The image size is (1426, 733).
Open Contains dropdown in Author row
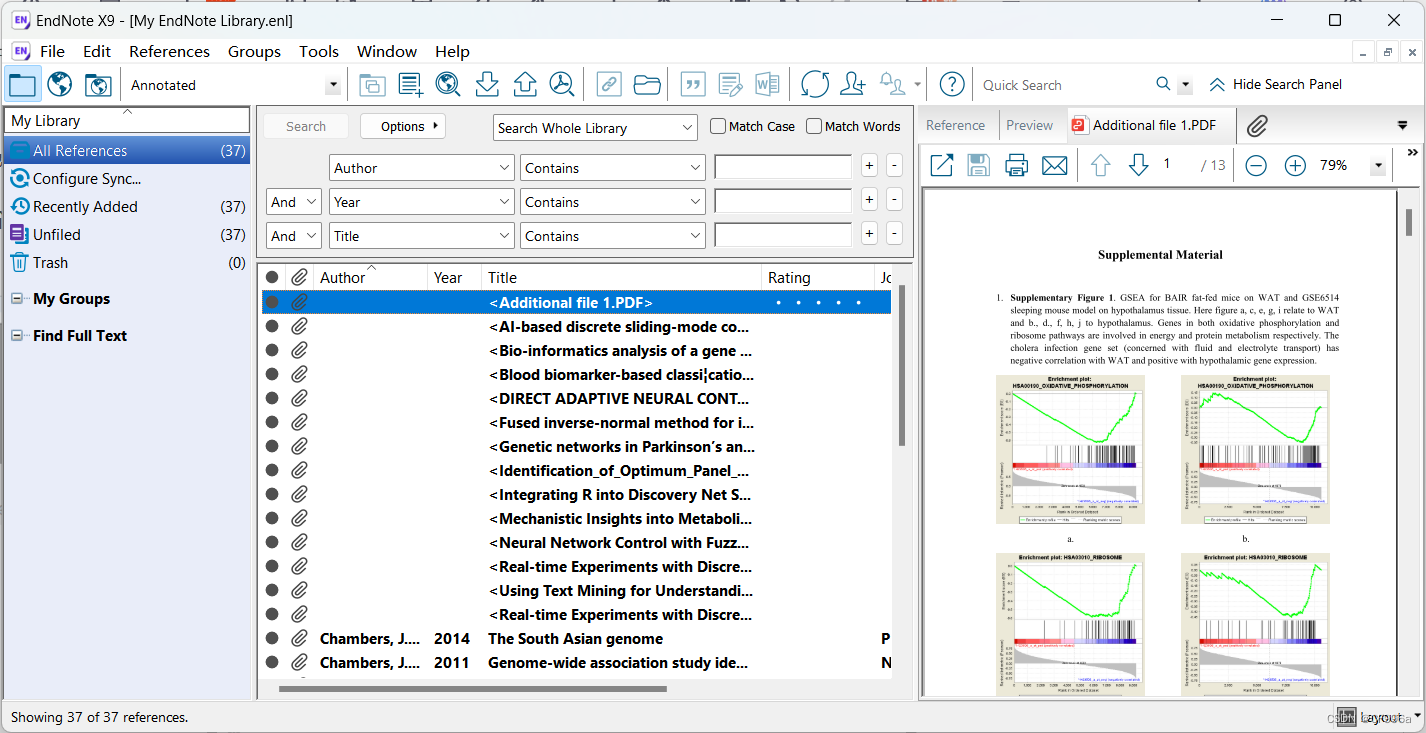click(x=612, y=168)
